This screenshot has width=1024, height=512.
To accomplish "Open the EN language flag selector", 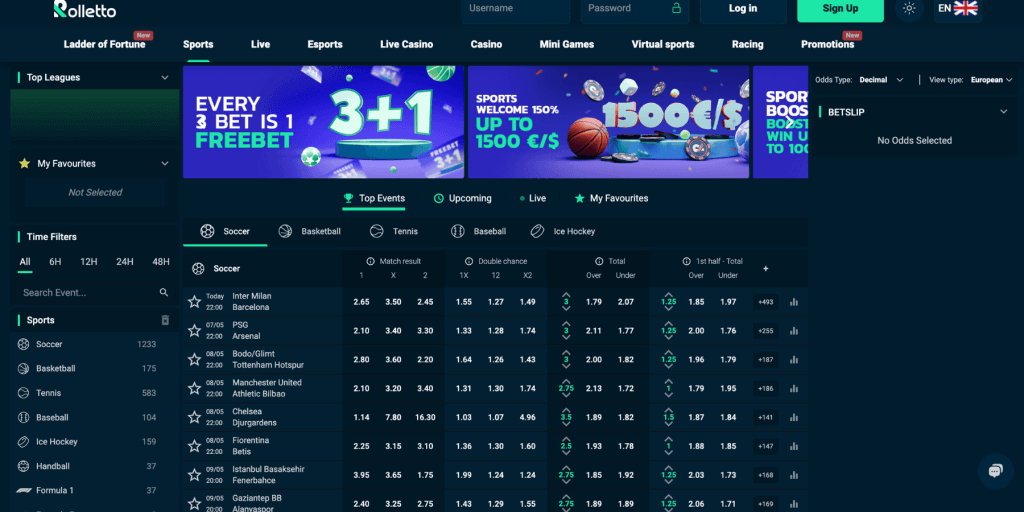I will pyautogui.click(x=958, y=8).
